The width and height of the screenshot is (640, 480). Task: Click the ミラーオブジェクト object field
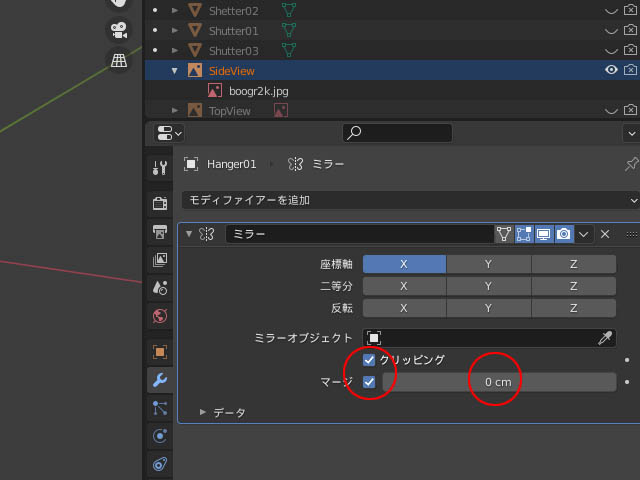(489, 338)
